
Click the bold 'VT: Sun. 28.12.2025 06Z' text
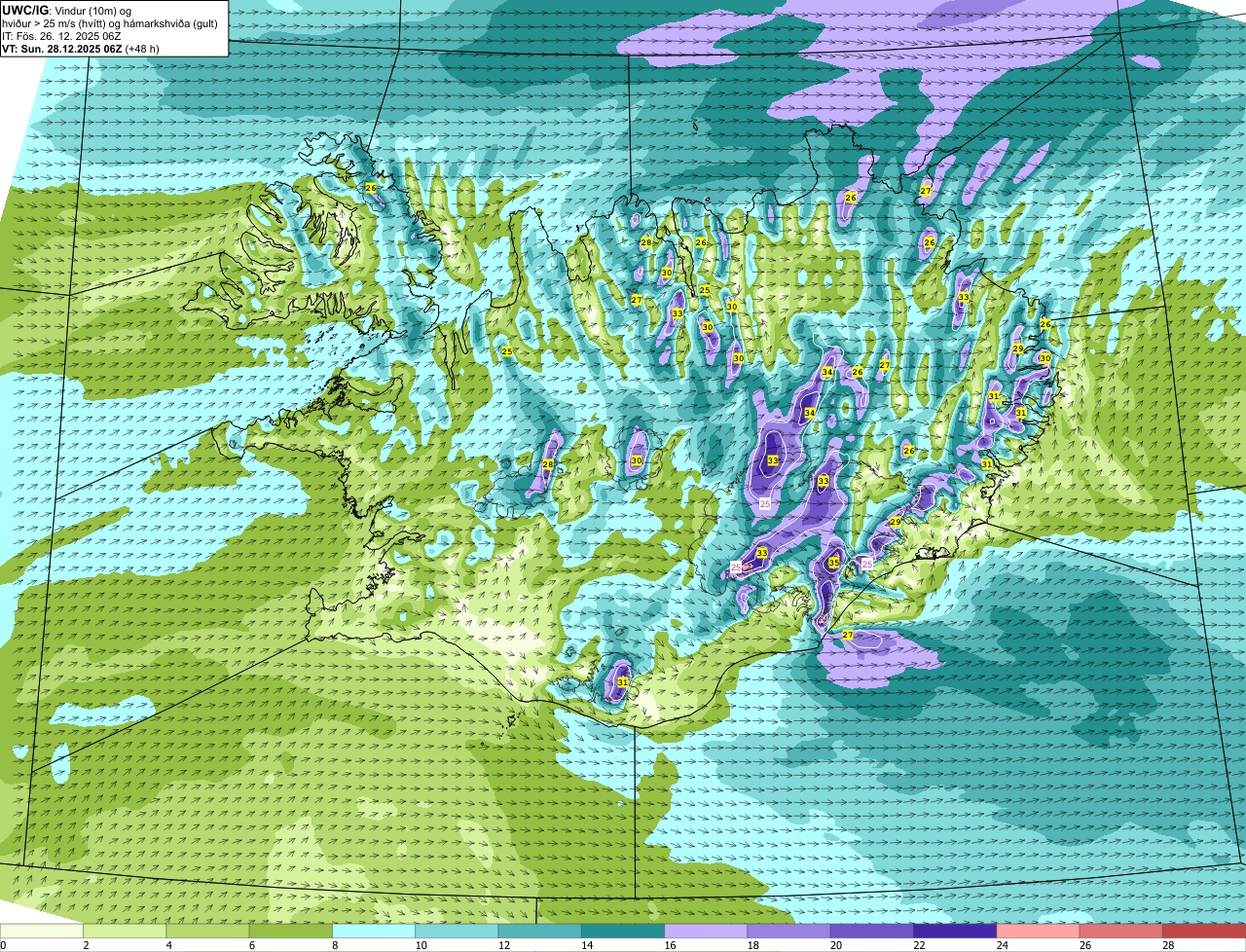coord(61,48)
